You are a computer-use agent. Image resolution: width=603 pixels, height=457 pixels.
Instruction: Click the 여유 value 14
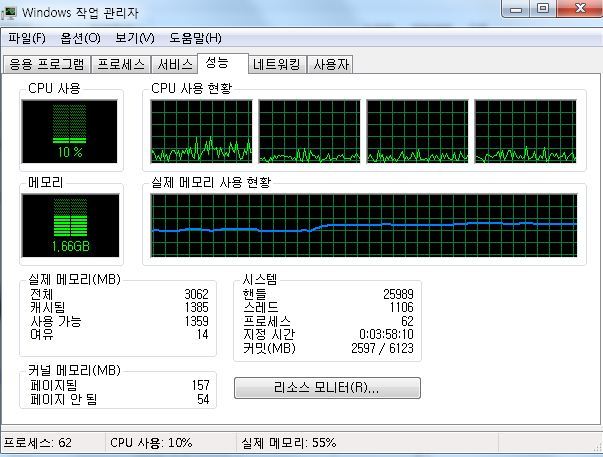point(202,334)
